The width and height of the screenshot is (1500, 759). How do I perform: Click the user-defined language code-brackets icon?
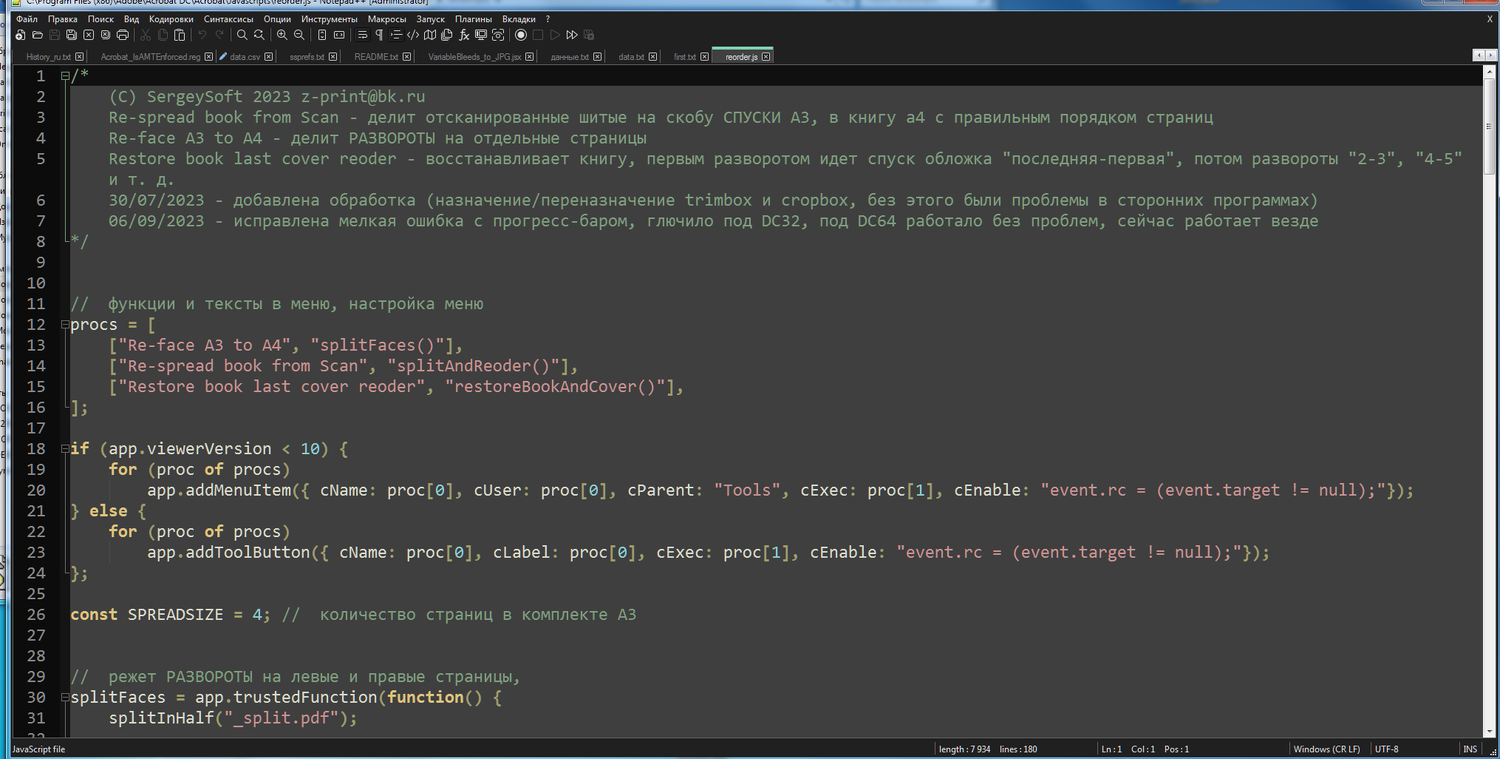click(413, 35)
